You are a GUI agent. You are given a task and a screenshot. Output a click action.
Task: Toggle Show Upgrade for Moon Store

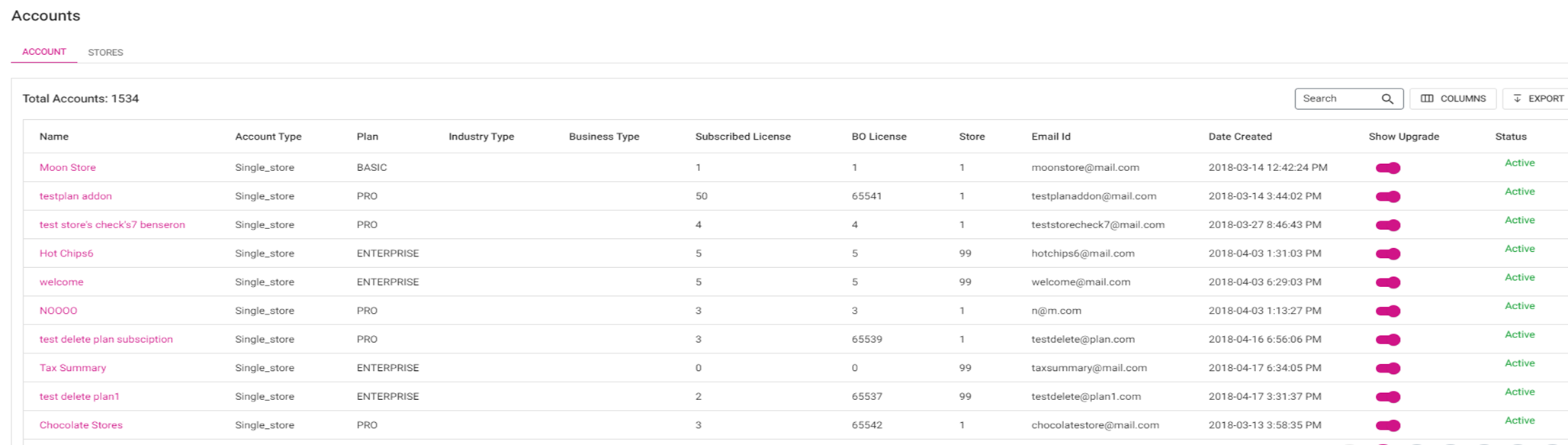(1387, 168)
